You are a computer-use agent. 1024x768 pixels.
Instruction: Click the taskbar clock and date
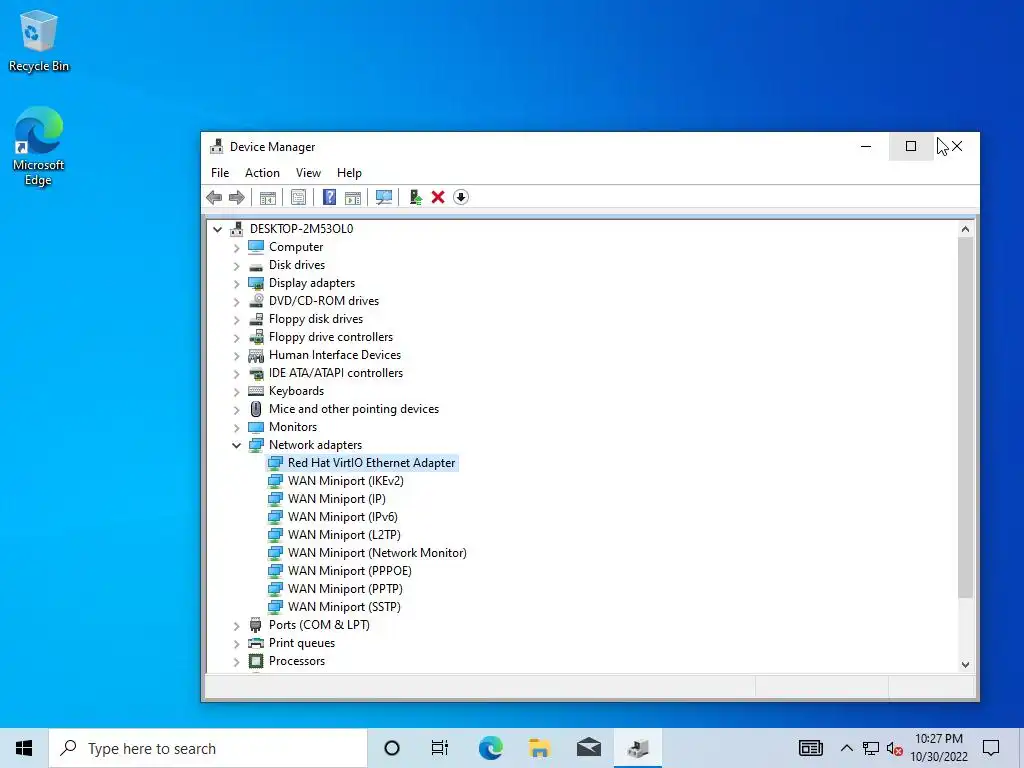[938, 748]
